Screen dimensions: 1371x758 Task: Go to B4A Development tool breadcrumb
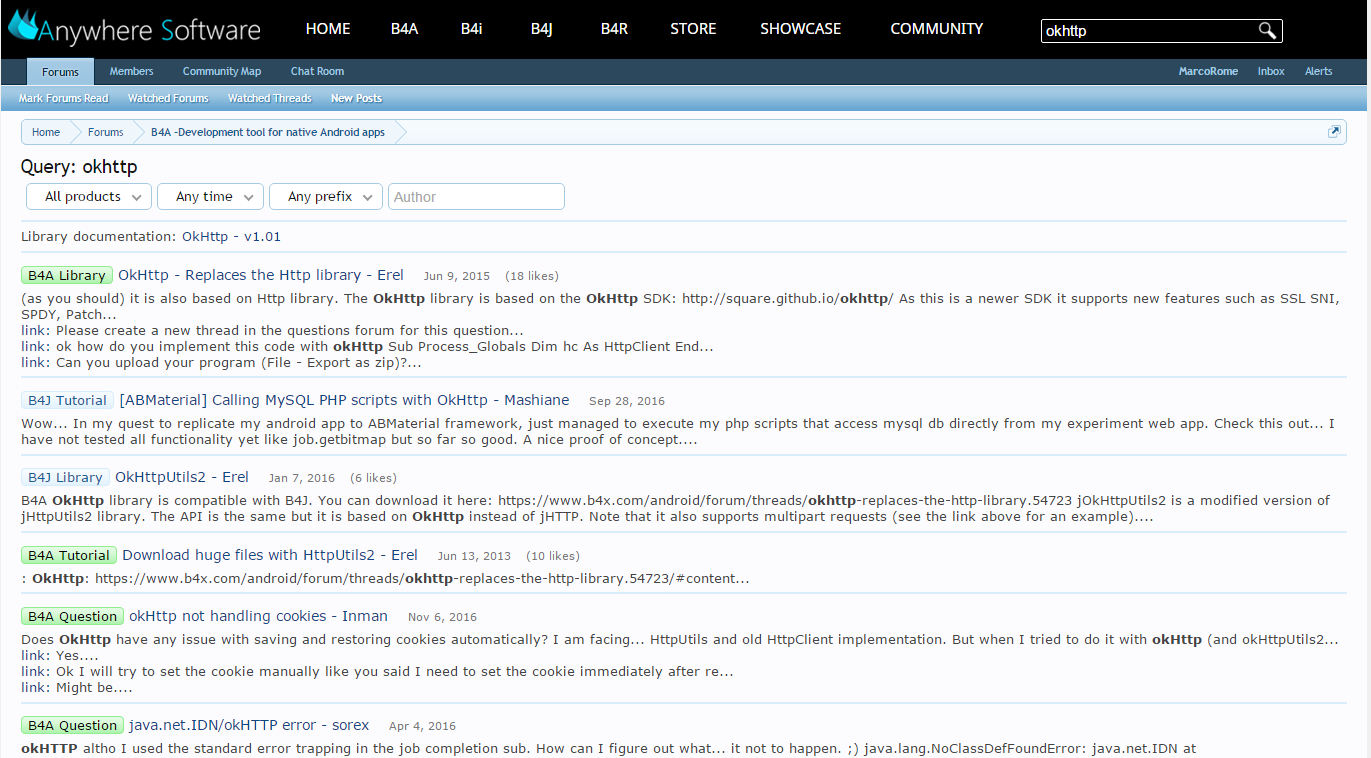point(268,132)
